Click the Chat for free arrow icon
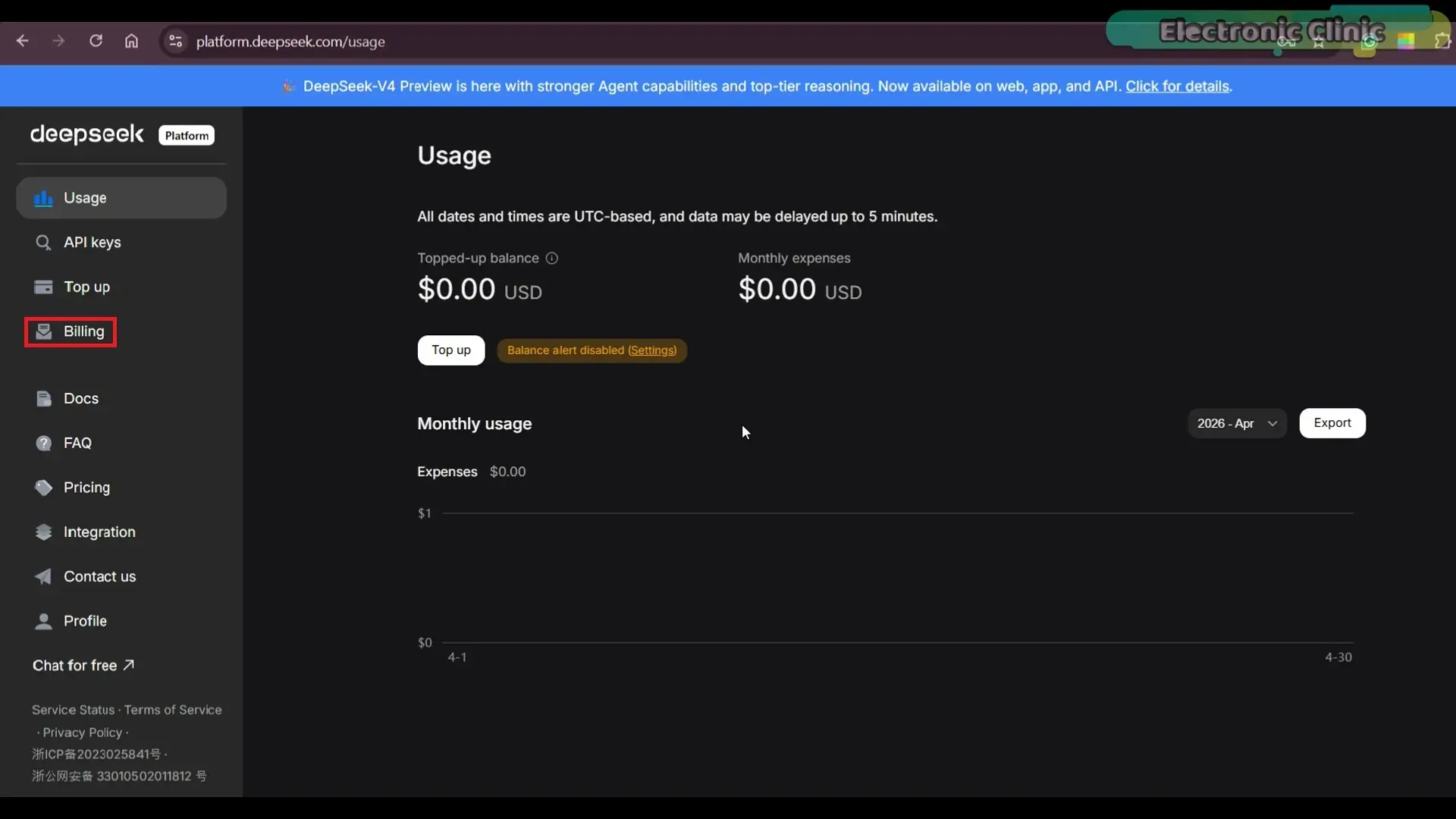This screenshot has height=819, width=1456. pyautogui.click(x=129, y=665)
